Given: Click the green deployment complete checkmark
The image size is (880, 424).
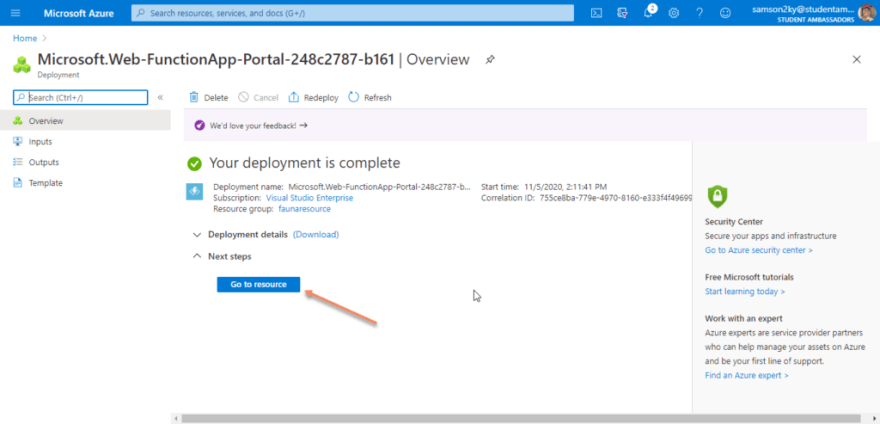Looking at the screenshot, I should (x=195, y=164).
